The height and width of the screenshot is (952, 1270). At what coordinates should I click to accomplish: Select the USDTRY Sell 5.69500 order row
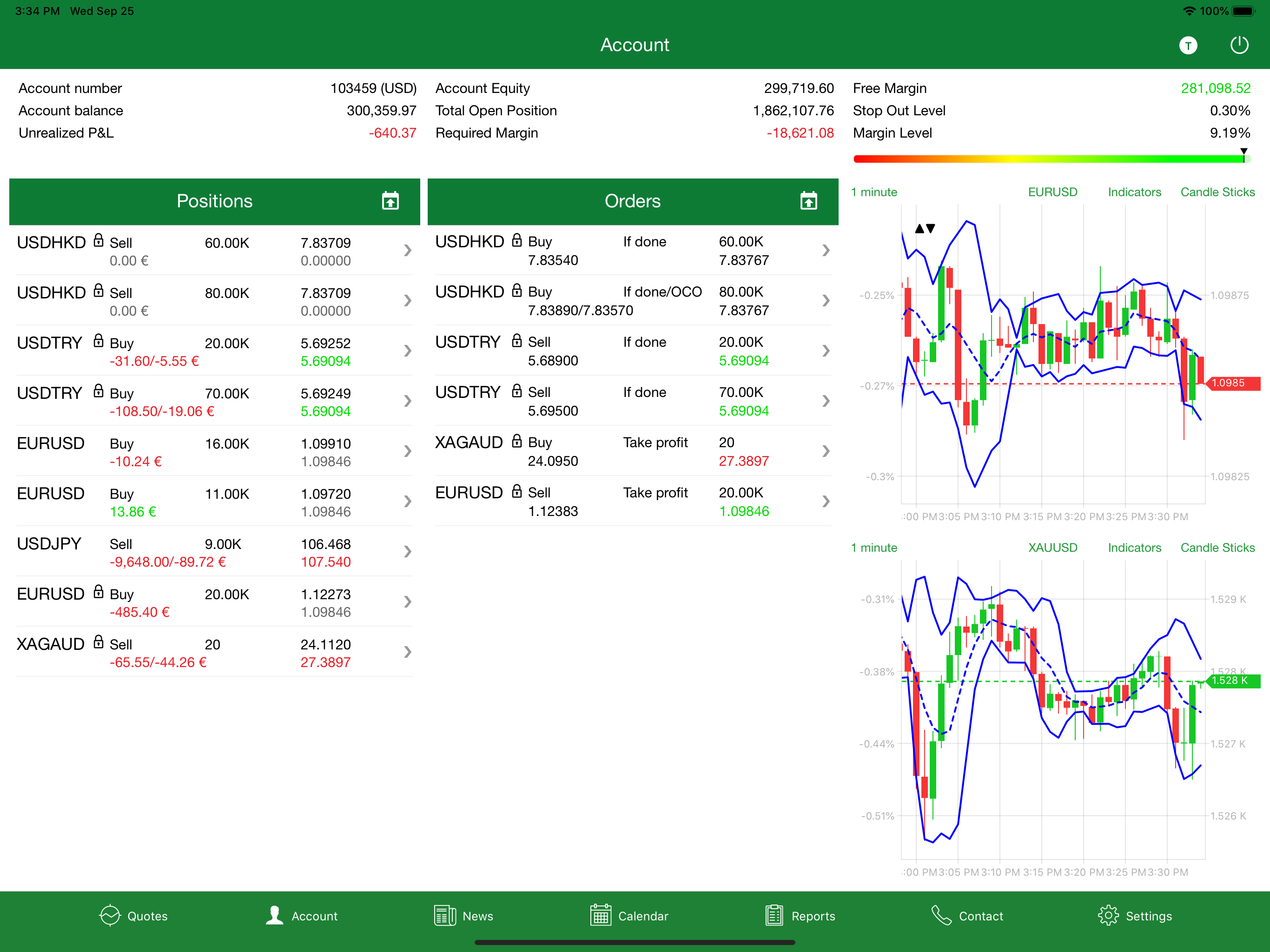(633, 401)
